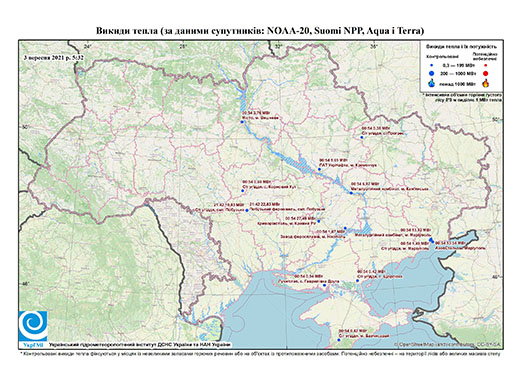The image size is (520, 368).
Task: Click the large red circle legend marker
Action: point(485,74)
